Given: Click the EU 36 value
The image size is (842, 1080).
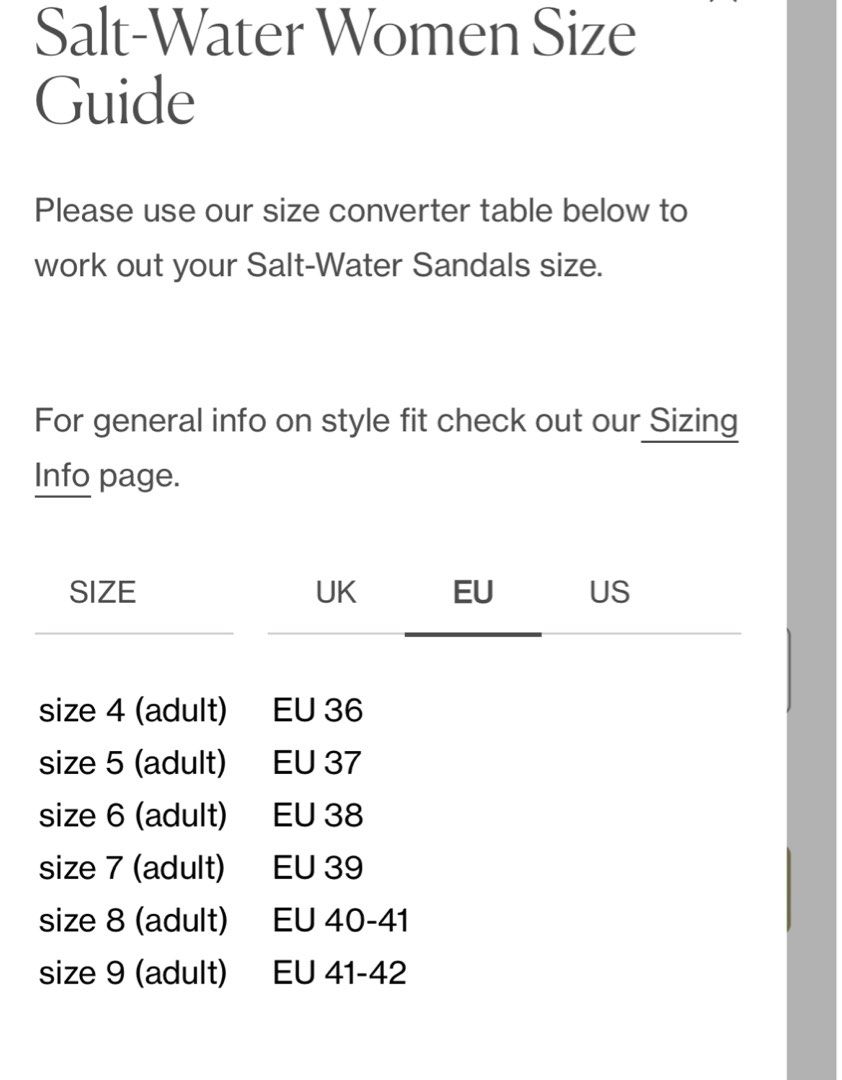Looking at the screenshot, I should pyautogui.click(x=318, y=710).
